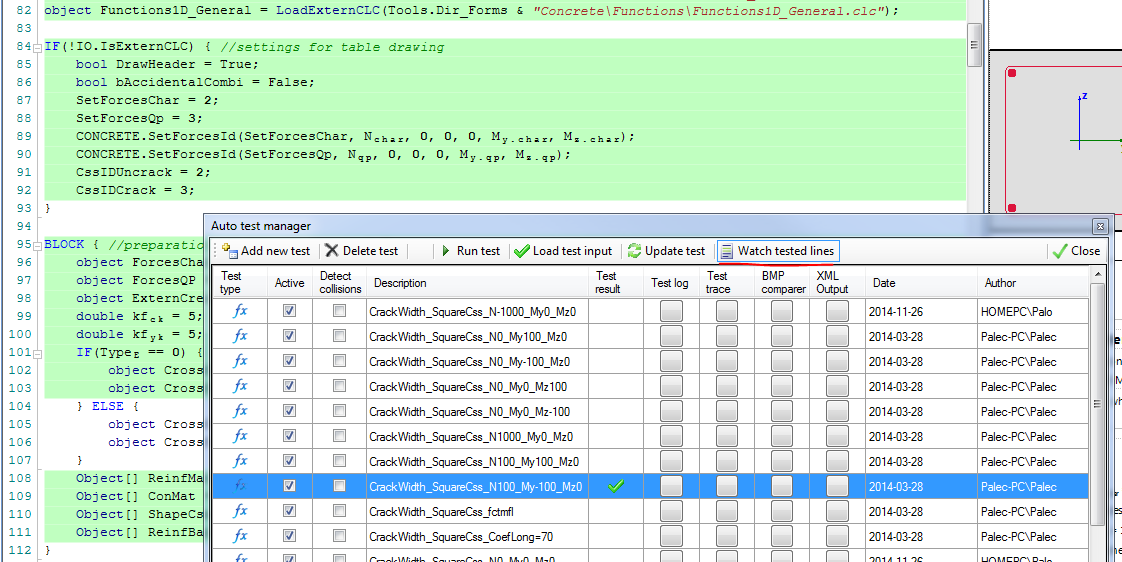Image resolution: width=1122 pixels, height=562 pixels.
Task: Click Delete test toolbar button
Action: tap(361, 251)
